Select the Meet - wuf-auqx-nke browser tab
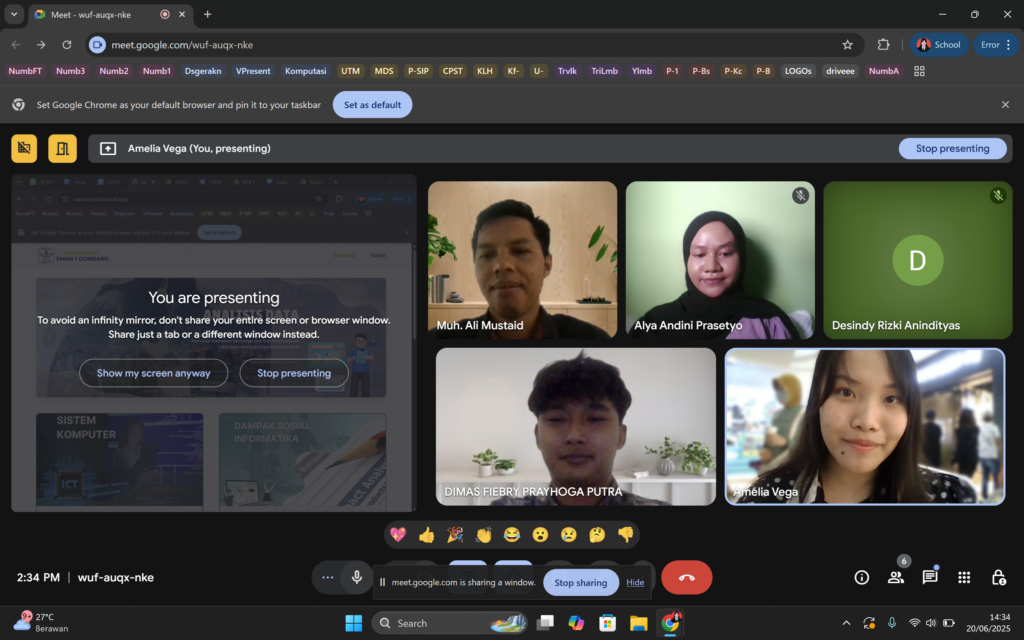The image size is (1024, 640). pyautogui.click(x=100, y=14)
